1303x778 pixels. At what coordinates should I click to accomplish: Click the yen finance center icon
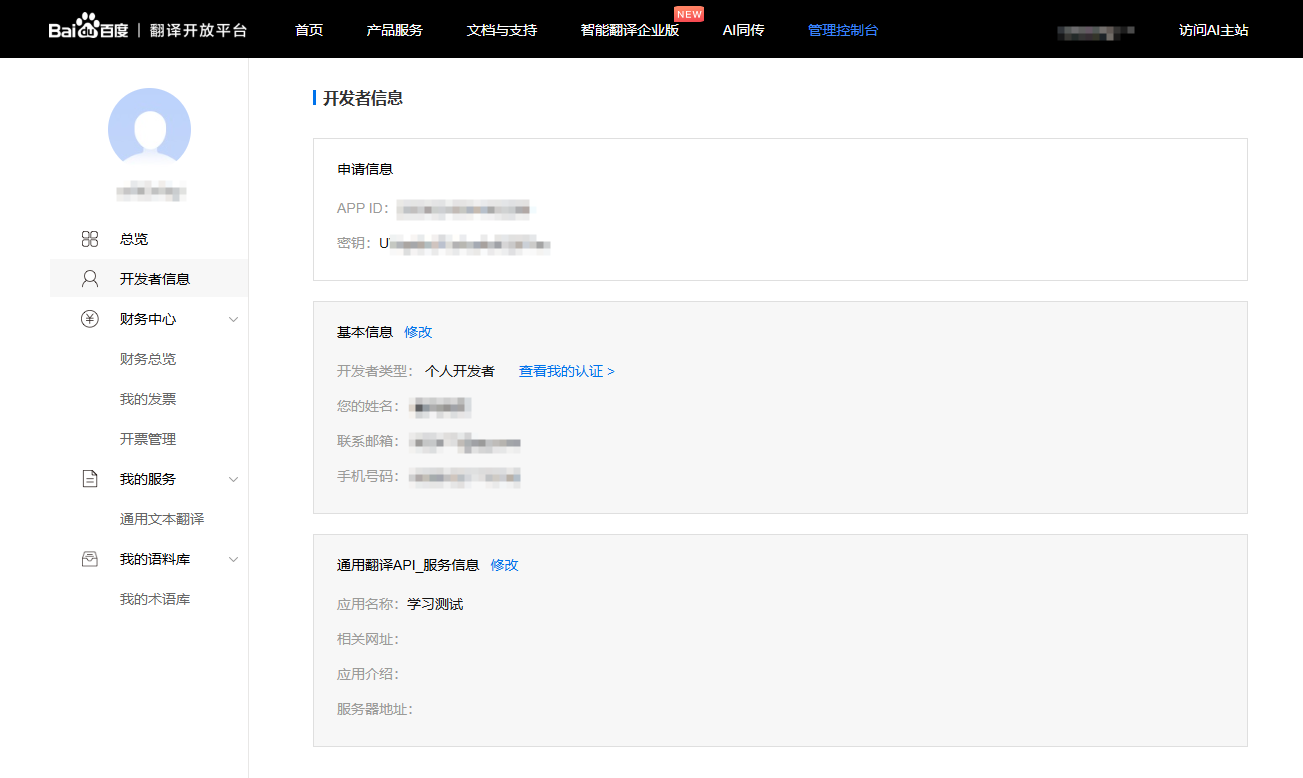[90, 319]
